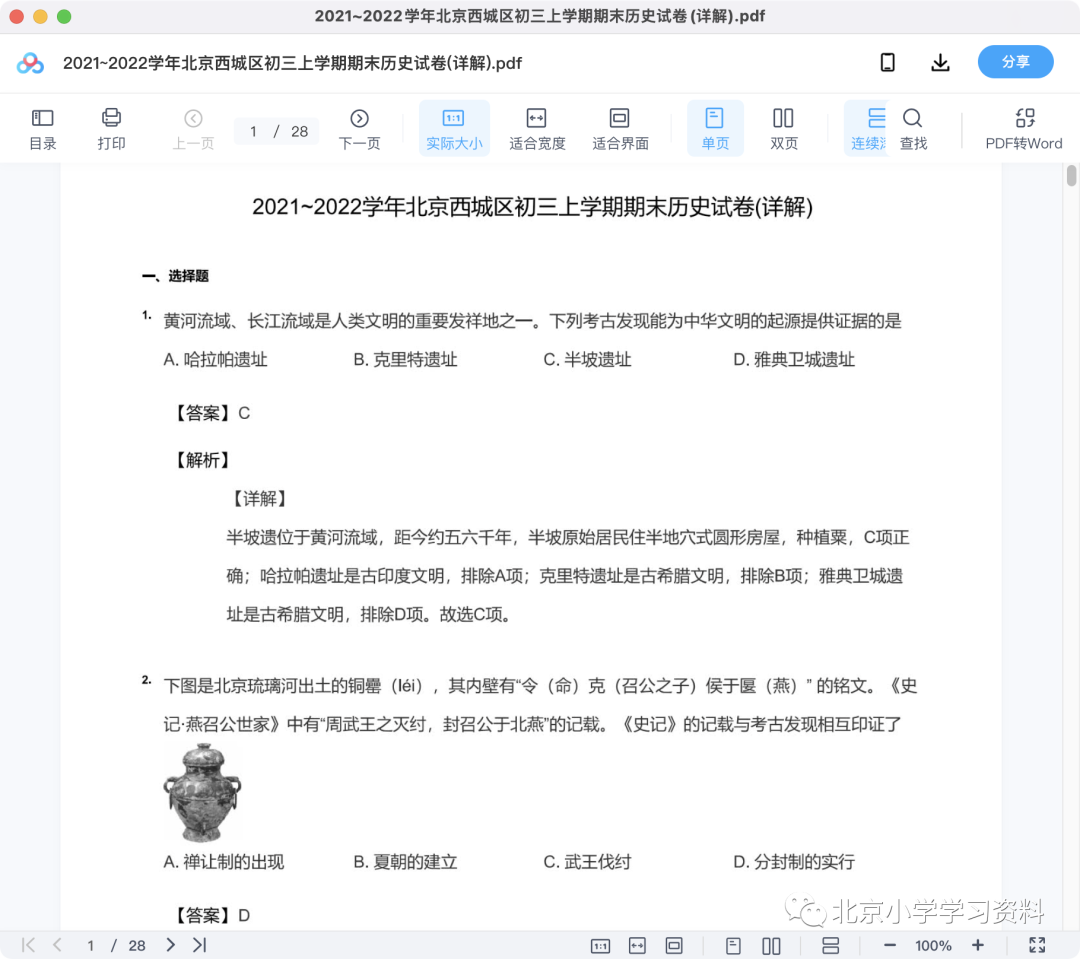This screenshot has height=959, width=1080.
Task: Switch to 单页 single page mode
Action: tap(715, 129)
